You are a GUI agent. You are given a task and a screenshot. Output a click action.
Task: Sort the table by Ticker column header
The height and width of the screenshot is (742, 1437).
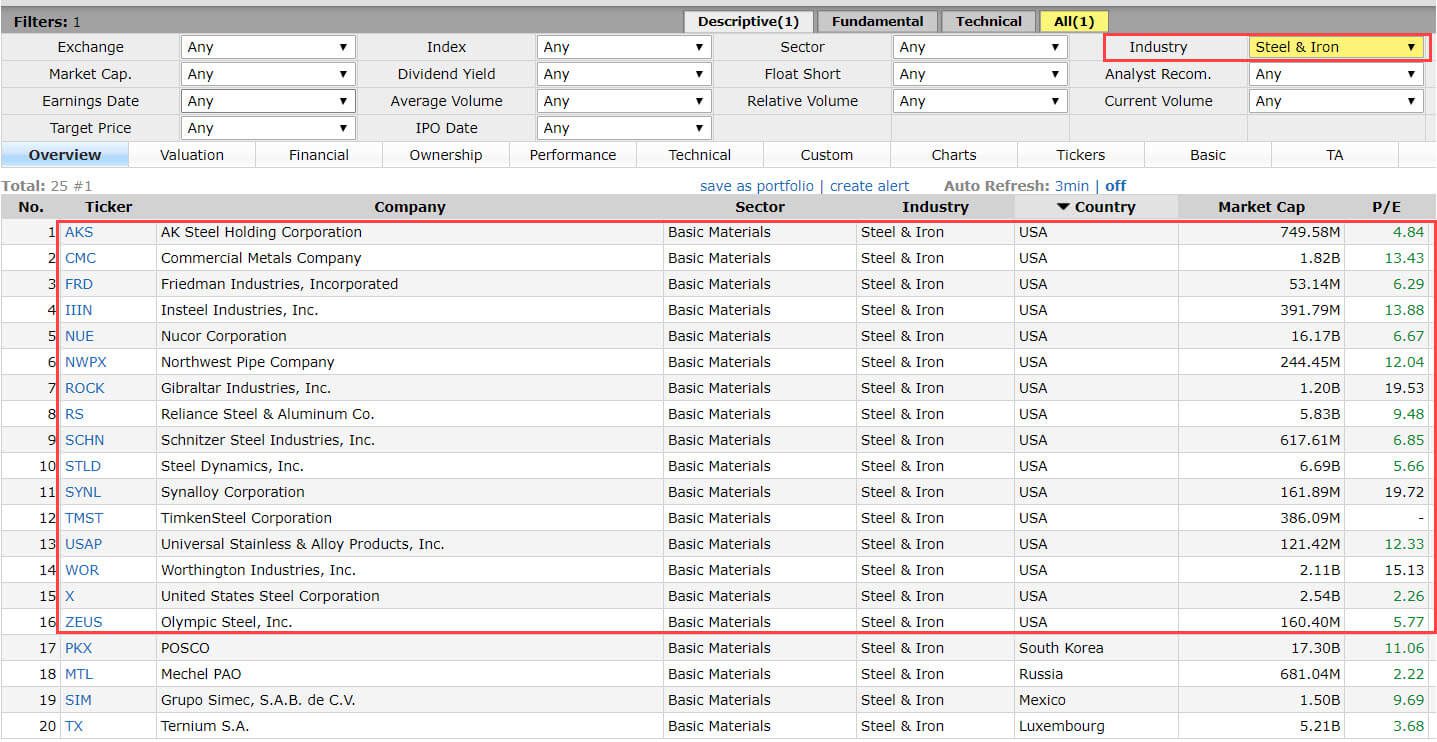tap(108, 207)
